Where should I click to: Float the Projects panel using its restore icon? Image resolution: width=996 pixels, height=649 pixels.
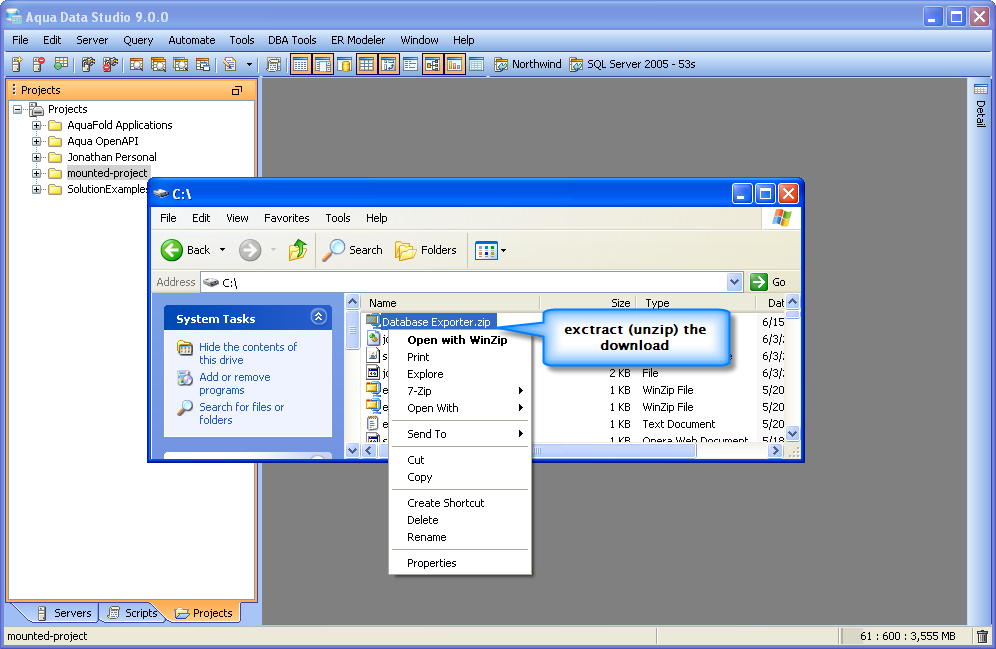pyautogui.click(x=237, y=90)
